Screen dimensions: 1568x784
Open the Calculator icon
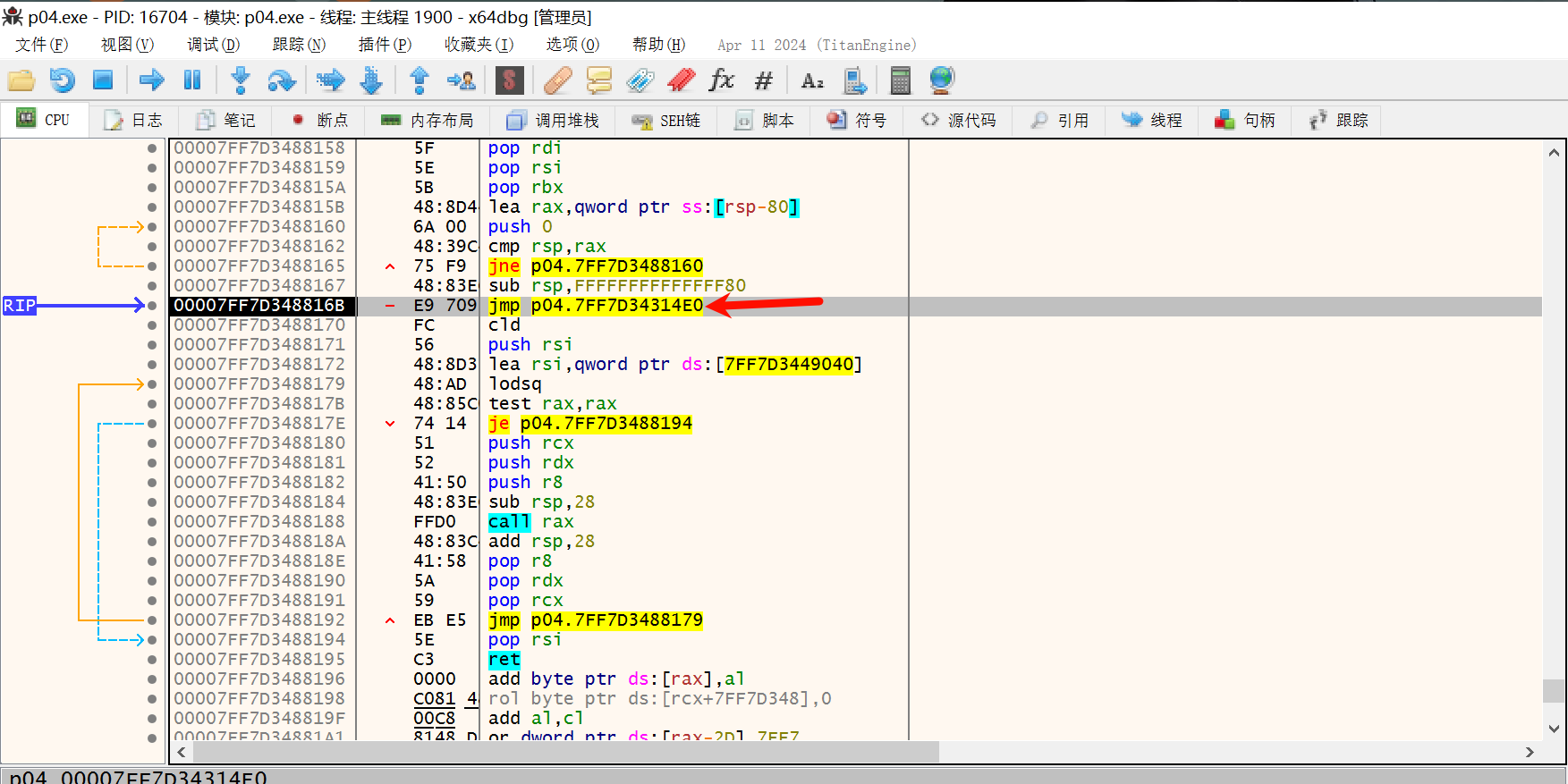(x=901, y=80)
